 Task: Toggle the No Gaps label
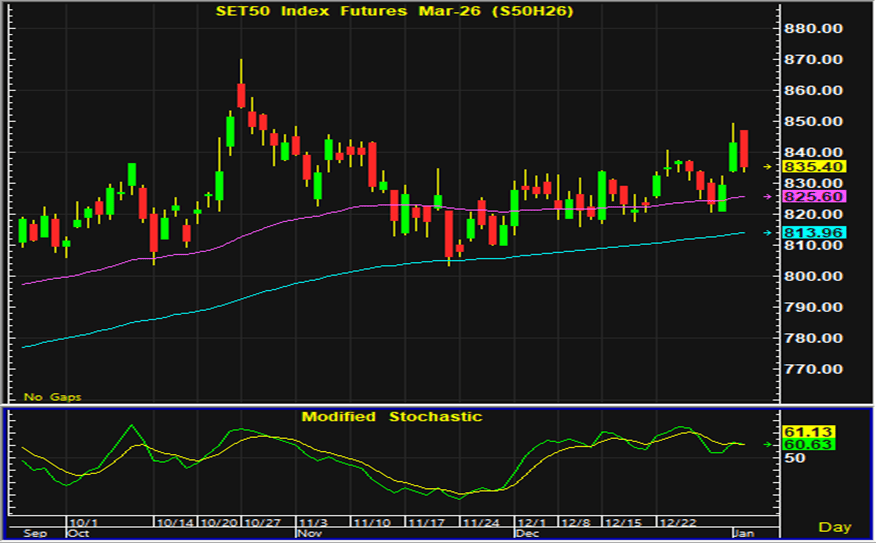[53, 397]
